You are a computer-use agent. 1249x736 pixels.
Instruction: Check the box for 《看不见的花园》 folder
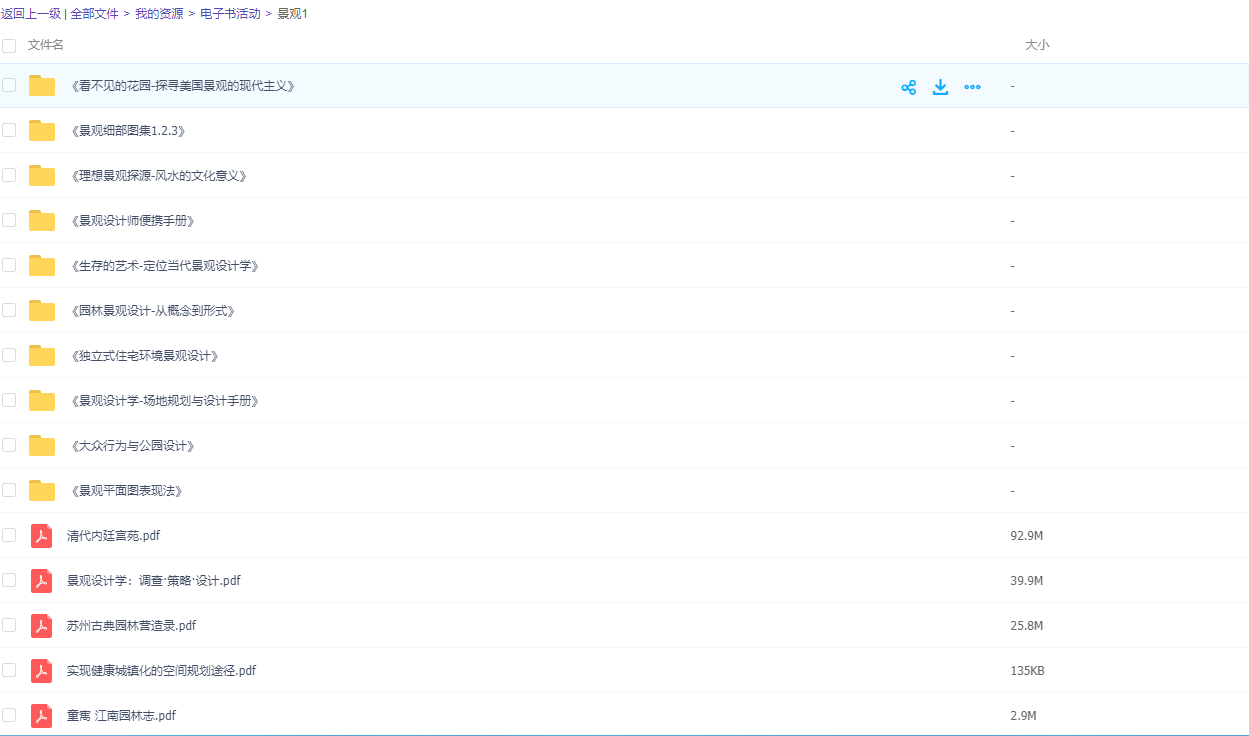tap(9, 85)
